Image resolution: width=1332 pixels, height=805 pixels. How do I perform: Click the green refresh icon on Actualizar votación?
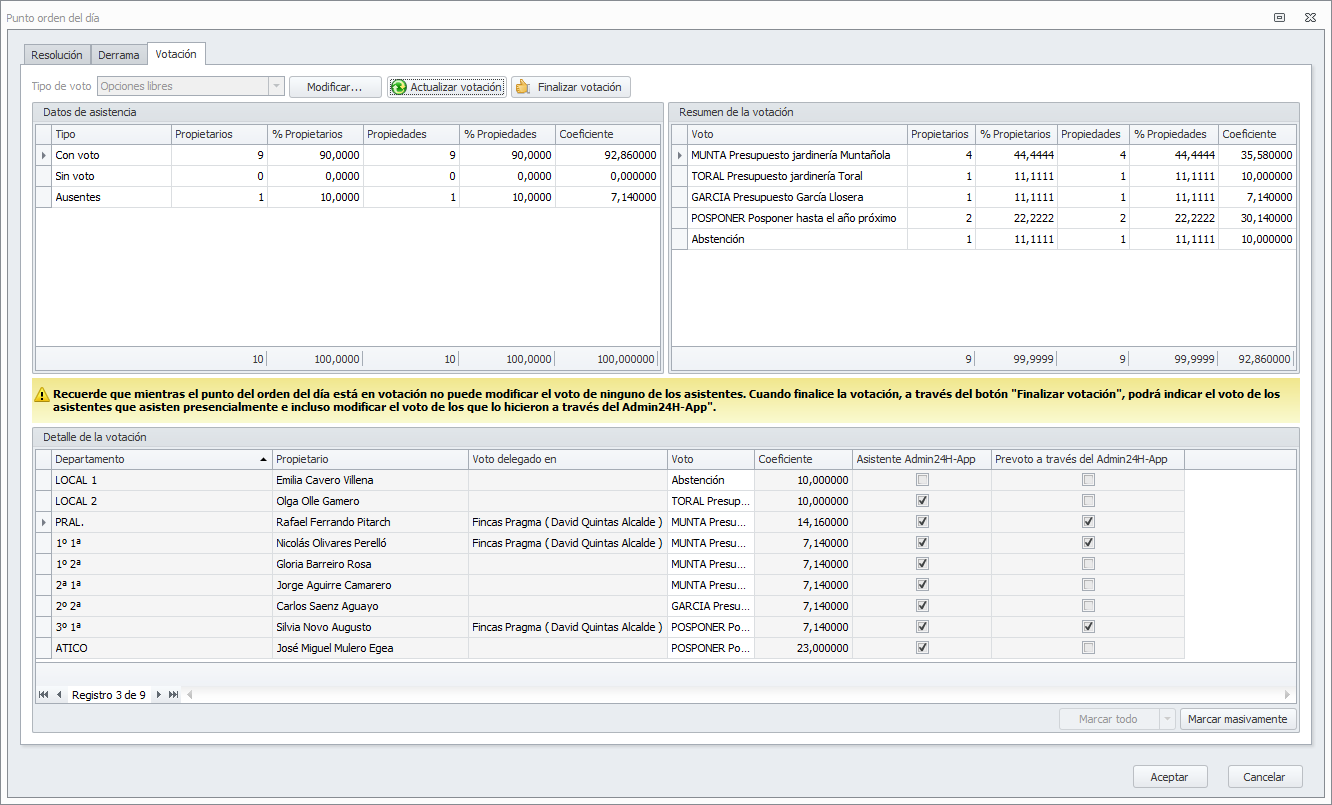pos(399,87)
